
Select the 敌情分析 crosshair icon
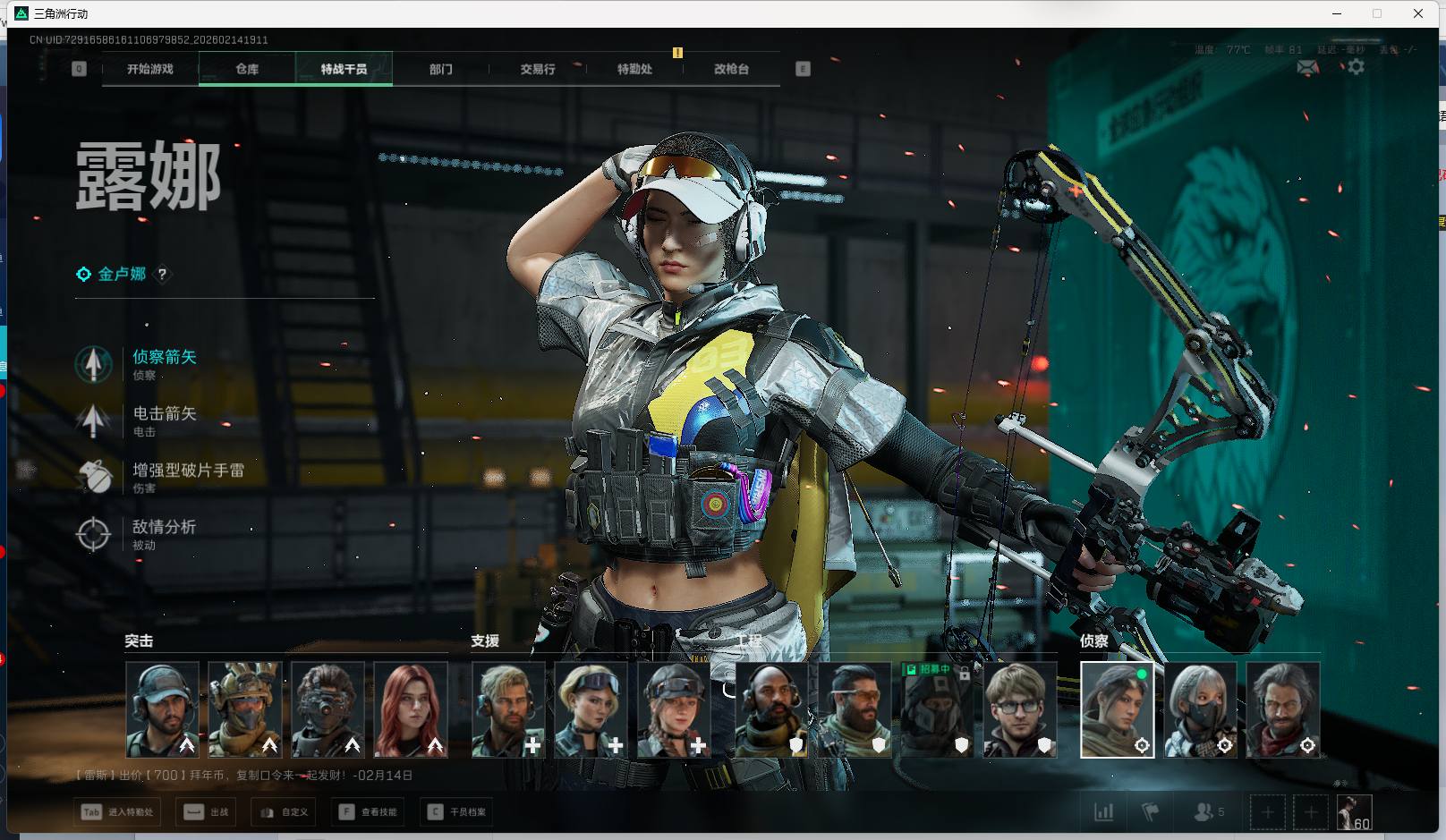tap(94, 534)
